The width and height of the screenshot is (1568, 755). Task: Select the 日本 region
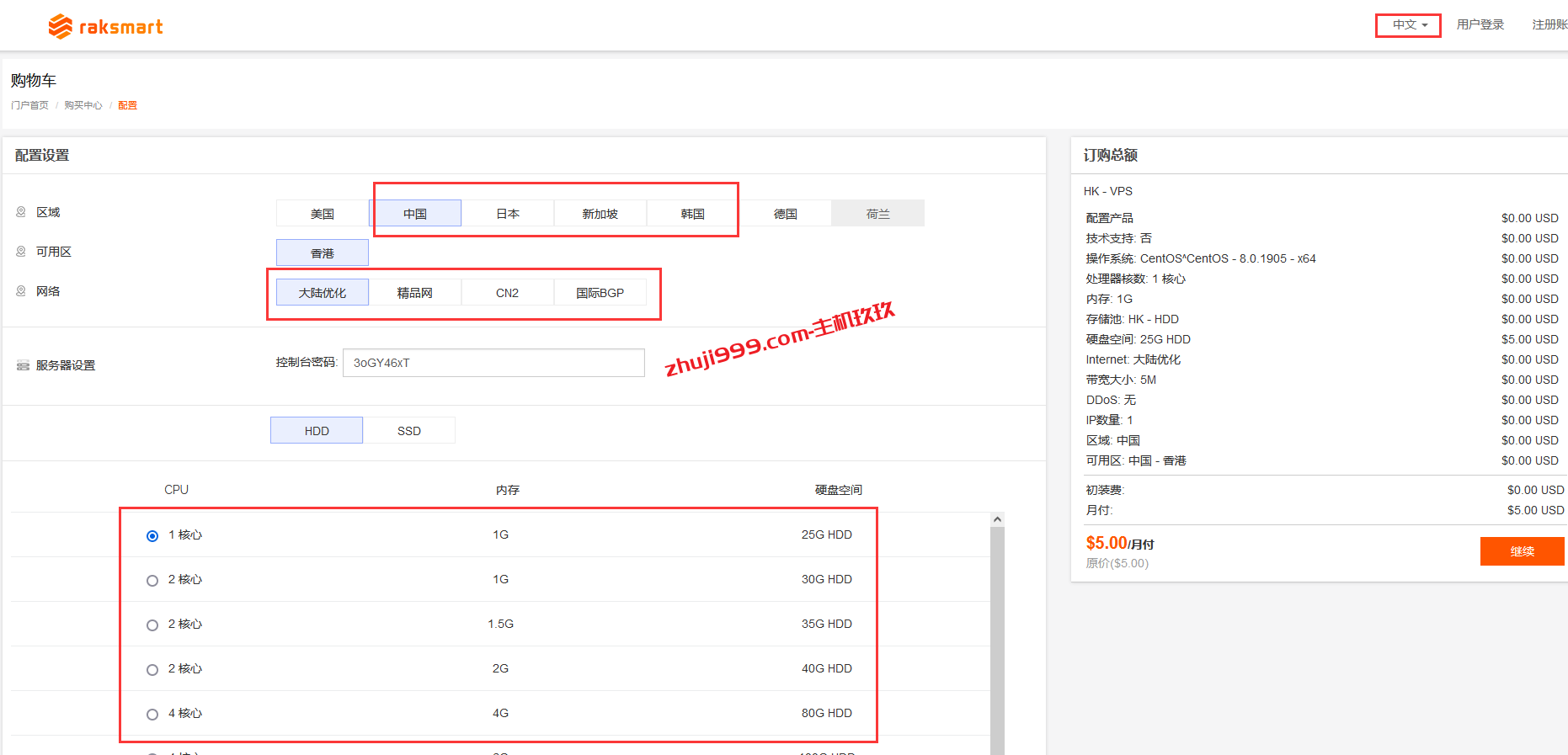pos(508,214)
